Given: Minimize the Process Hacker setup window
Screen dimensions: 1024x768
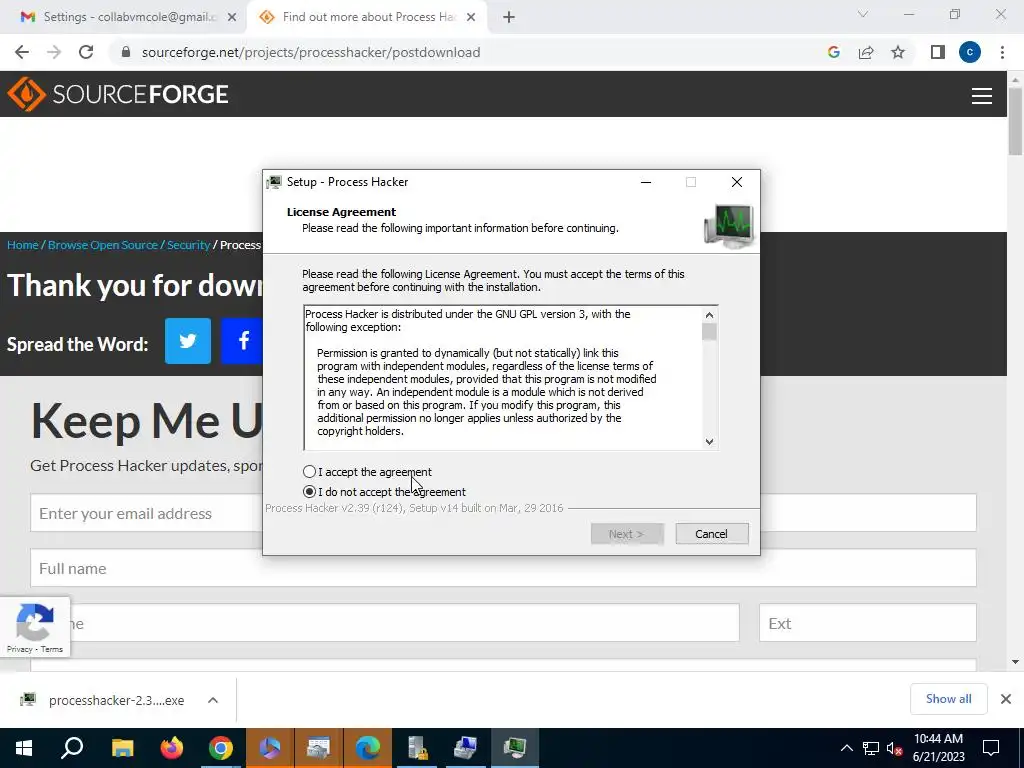Looking at the screenshot, I should (646, 182).
